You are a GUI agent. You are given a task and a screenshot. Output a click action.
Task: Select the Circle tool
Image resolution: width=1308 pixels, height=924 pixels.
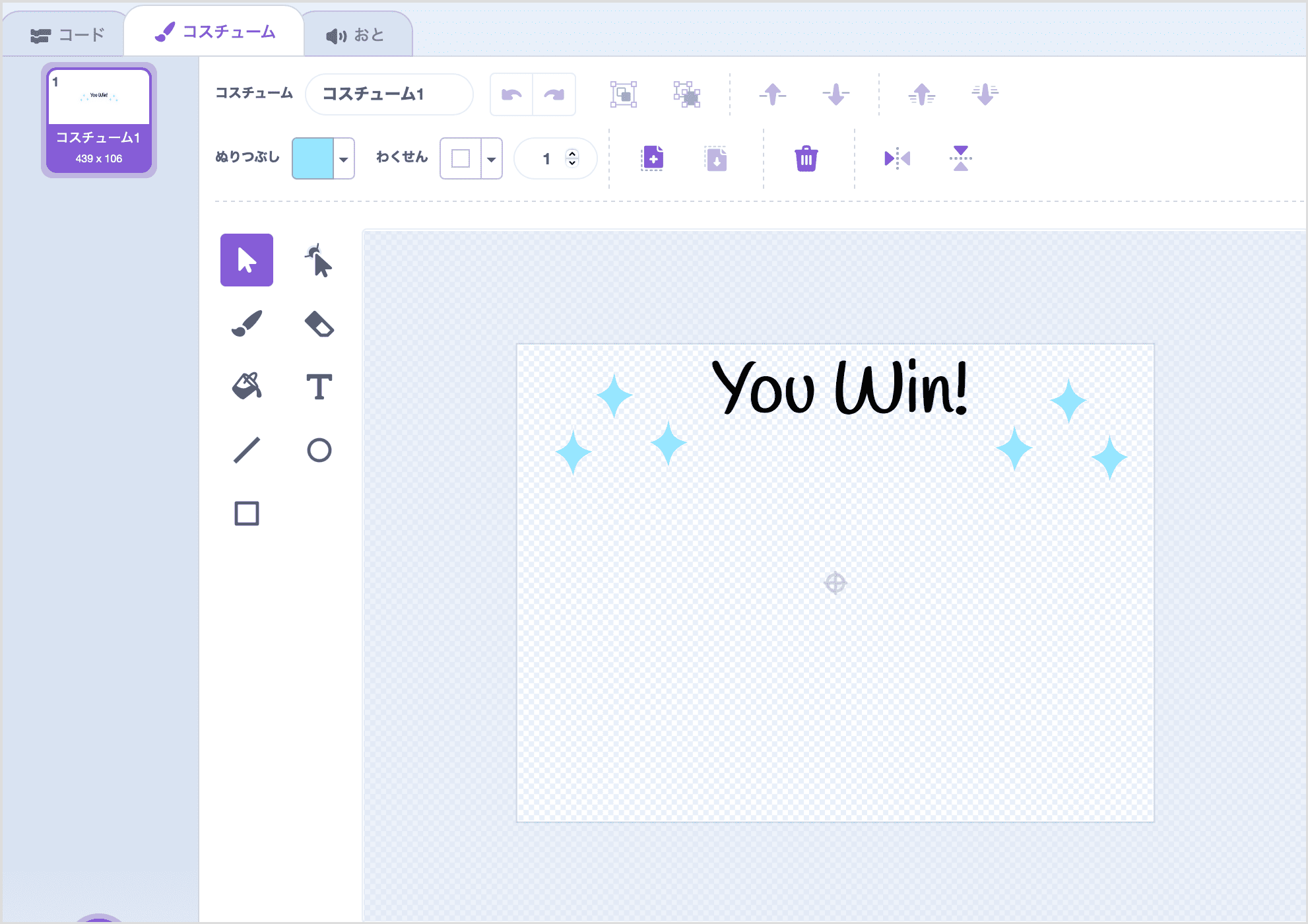[x=319, y=450]
